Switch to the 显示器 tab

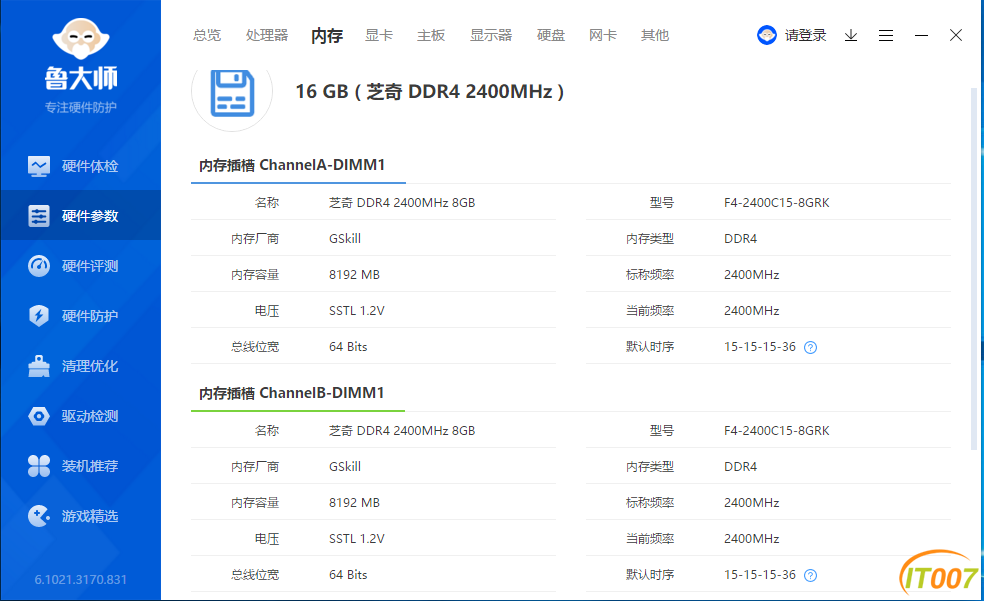[491, 35]
